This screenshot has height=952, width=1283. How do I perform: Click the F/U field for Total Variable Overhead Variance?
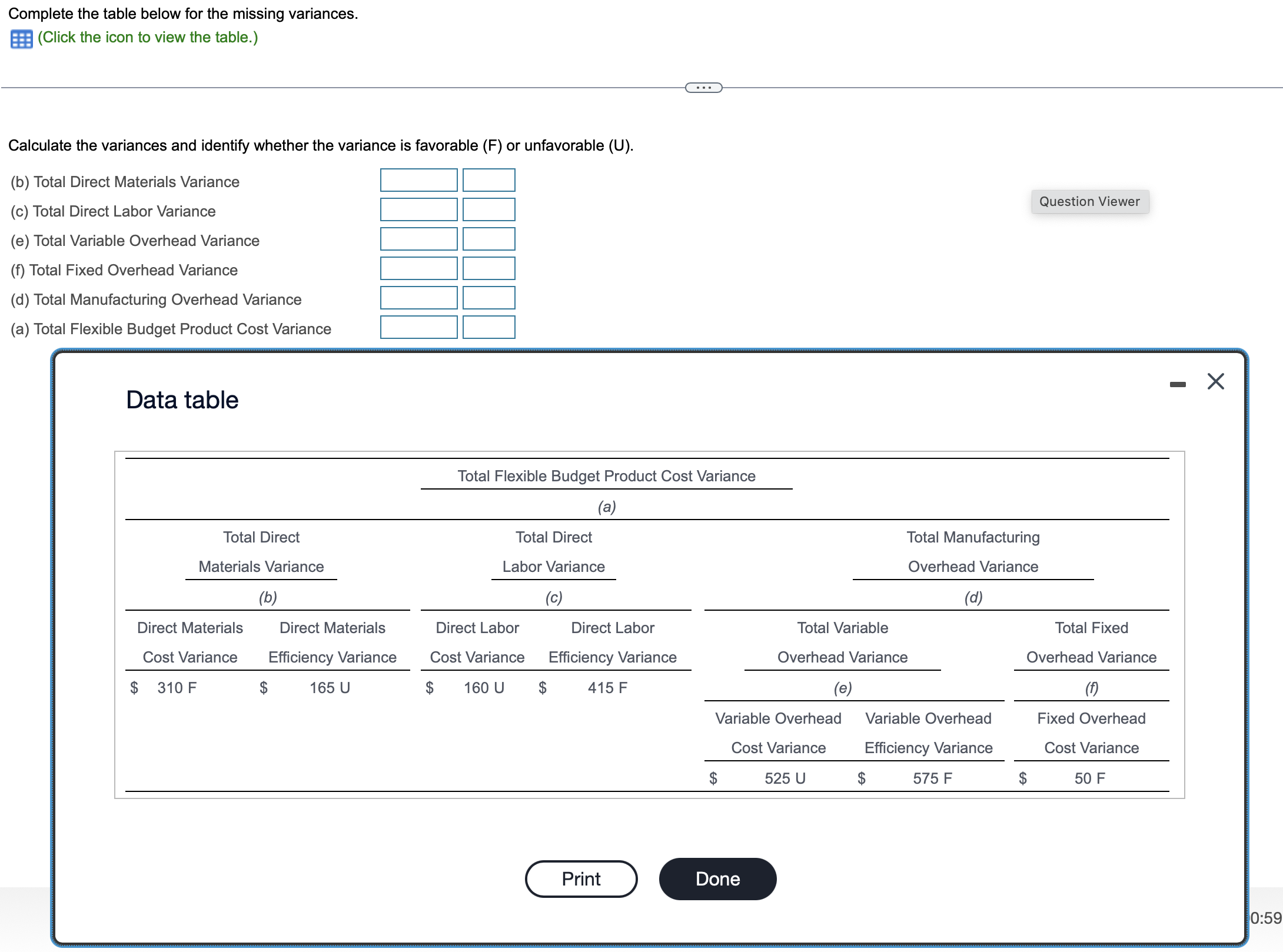coord(489,239)
